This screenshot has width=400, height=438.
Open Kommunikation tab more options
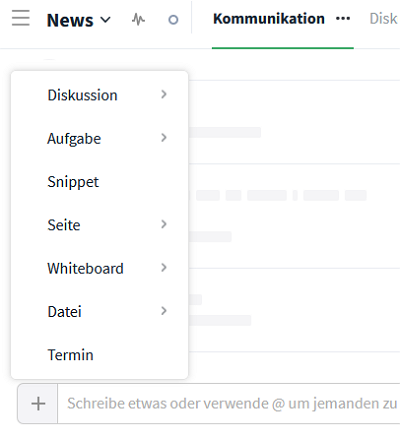(343, 19)
